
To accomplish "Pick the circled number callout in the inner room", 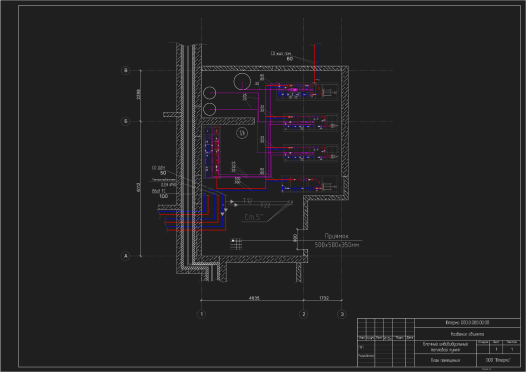I will (x=242, y=133).
